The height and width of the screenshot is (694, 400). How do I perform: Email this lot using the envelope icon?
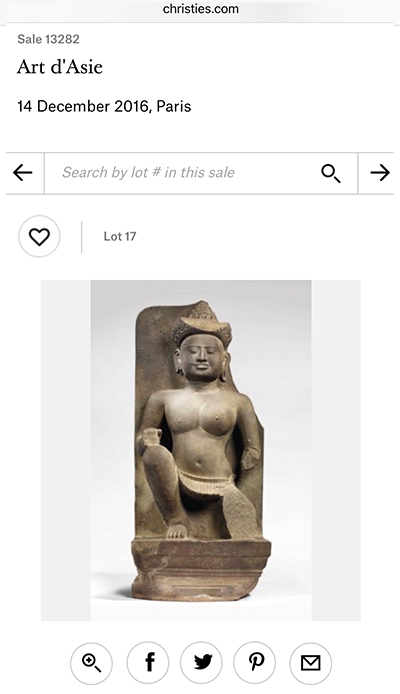pyautogui.click(x=311, y=663)
